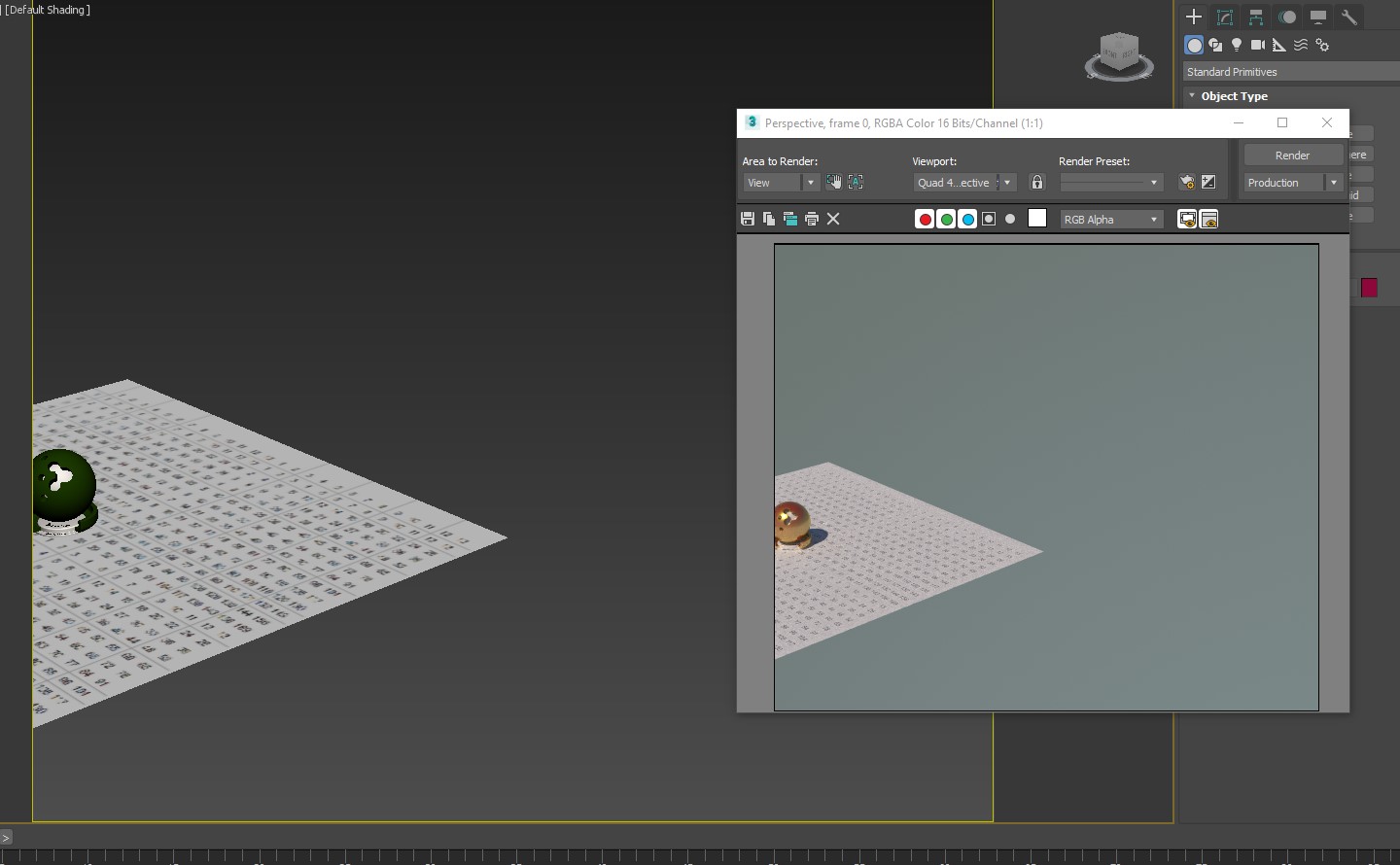Toggle the Lock to Viewport padlock
The width and height of the screenshot is (1400, 865).
[x=1037, y=183]
